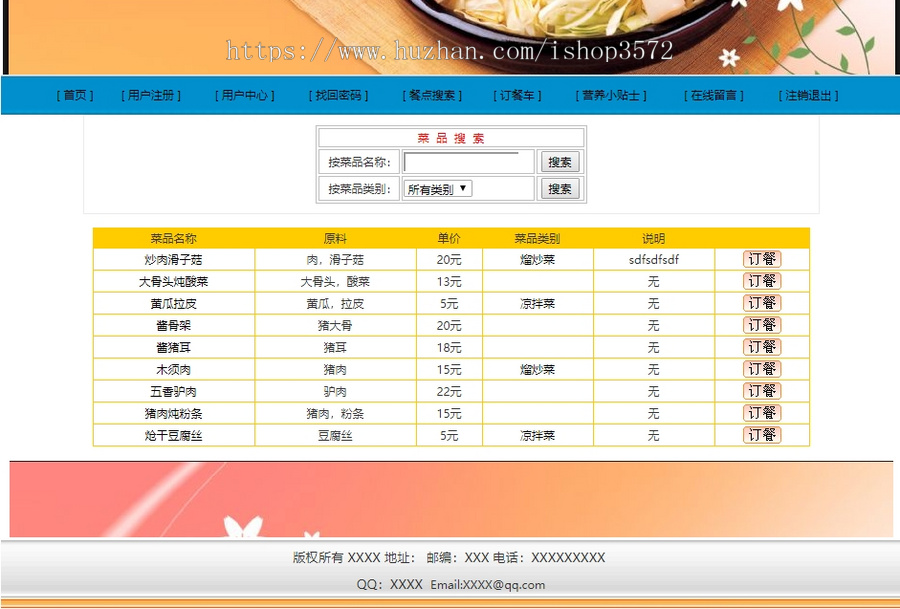Click the 菜品名称 column header
Image resolution: width=900 pixels, height=609 pixels.
pos(173,238)
